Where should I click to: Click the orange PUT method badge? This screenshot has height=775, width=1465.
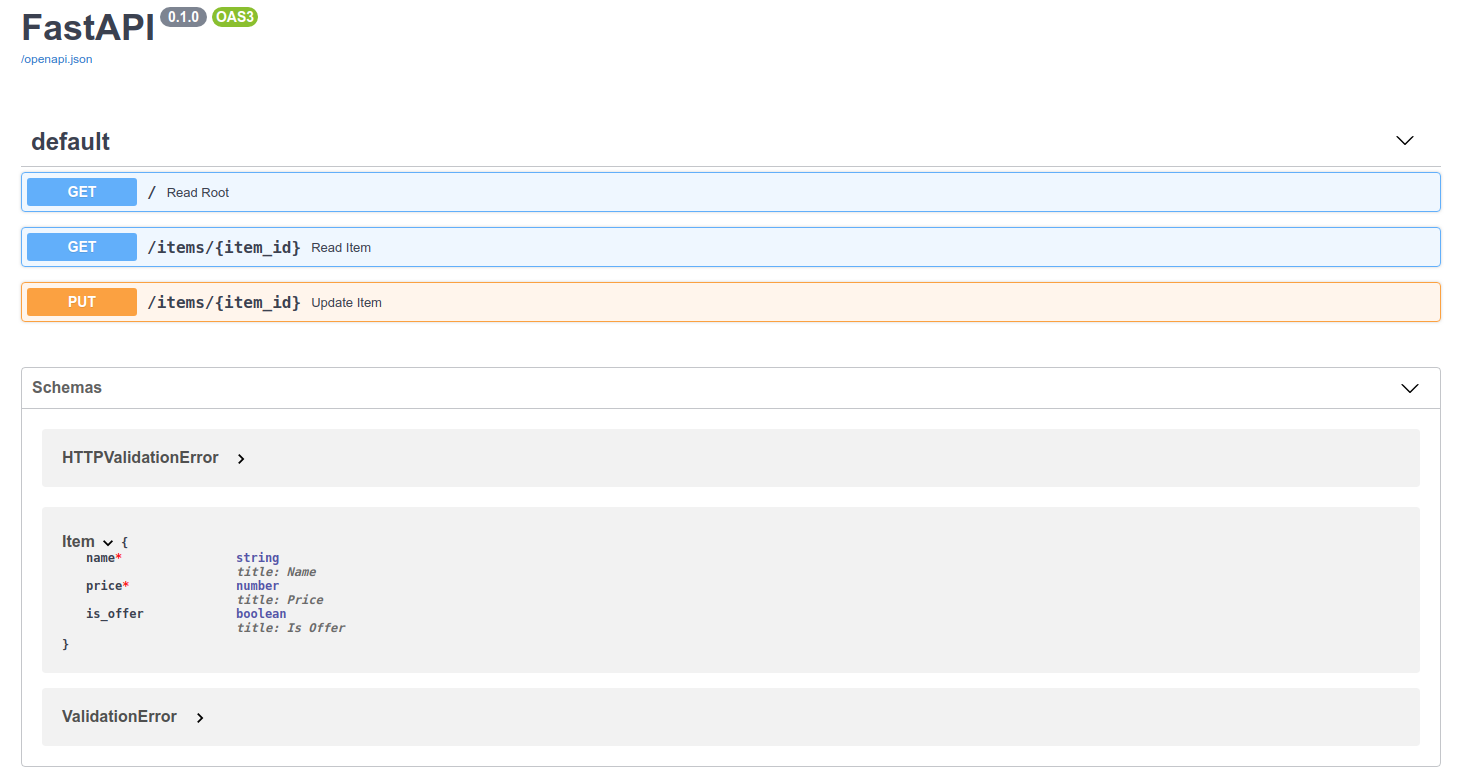(82, 302)
